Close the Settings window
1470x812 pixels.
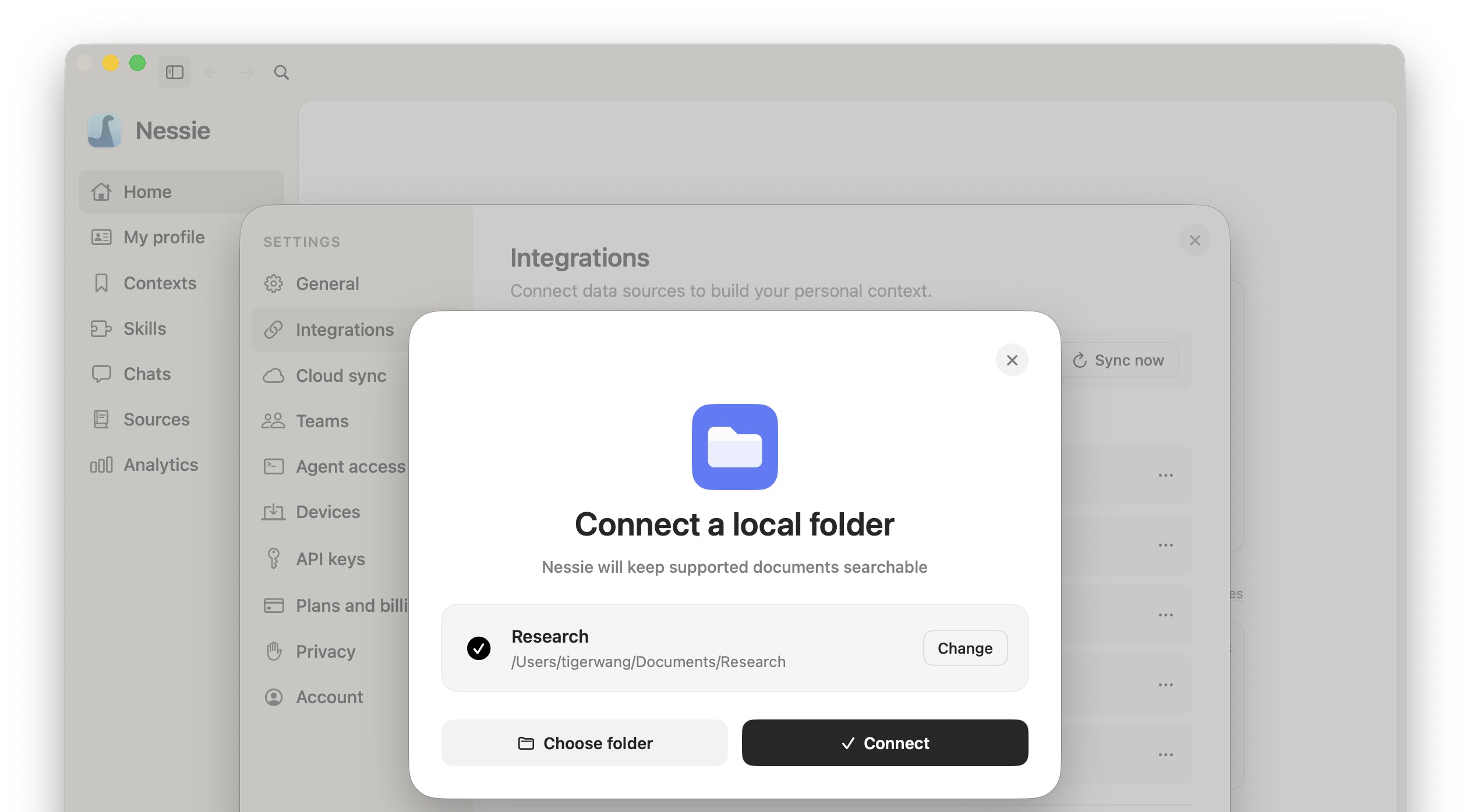1195,240
